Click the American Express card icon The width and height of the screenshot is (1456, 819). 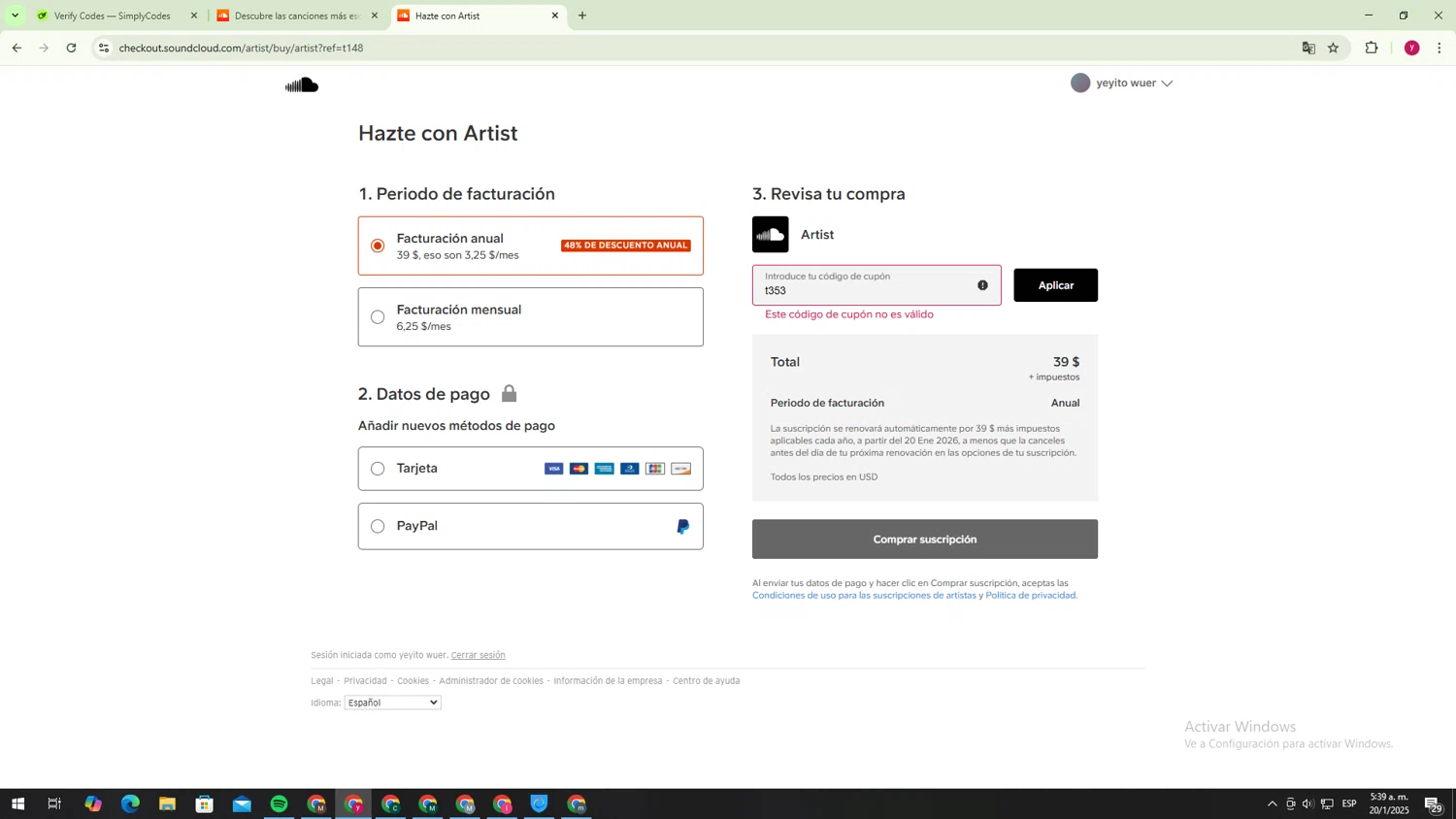click(604, 469)
